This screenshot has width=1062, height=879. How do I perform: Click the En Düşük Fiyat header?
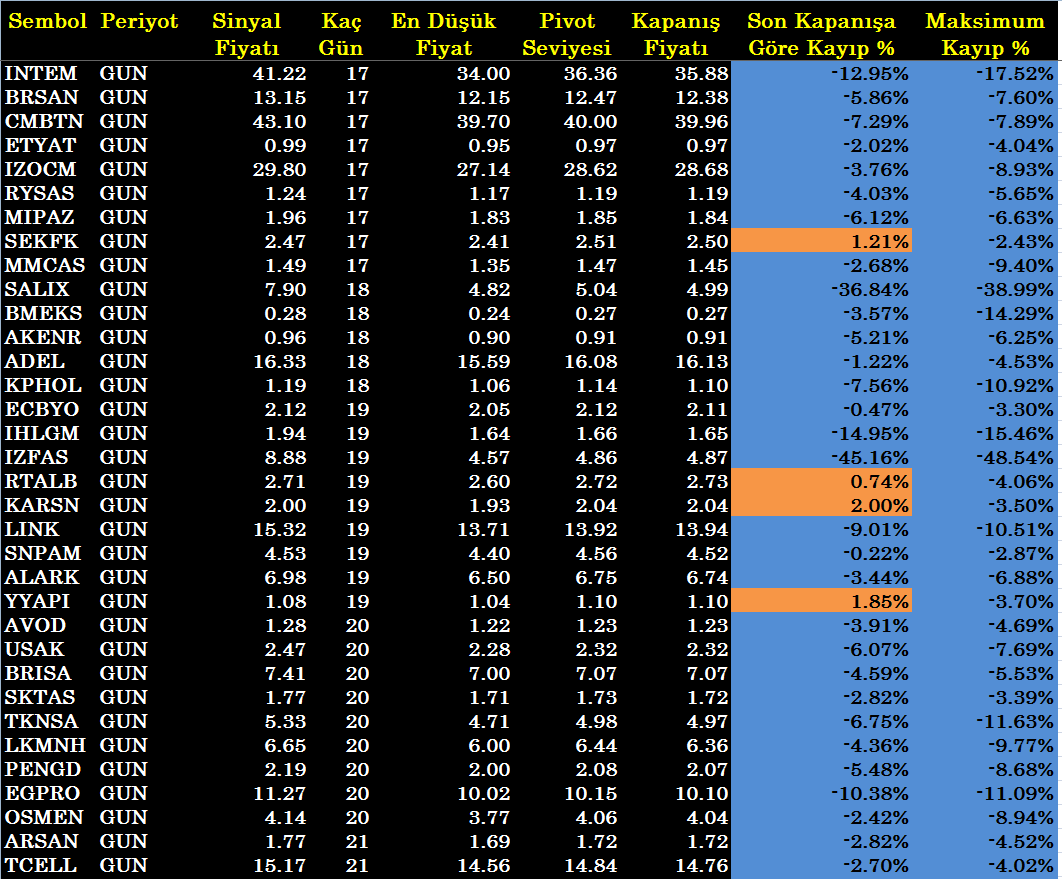[x=444, y=35]
